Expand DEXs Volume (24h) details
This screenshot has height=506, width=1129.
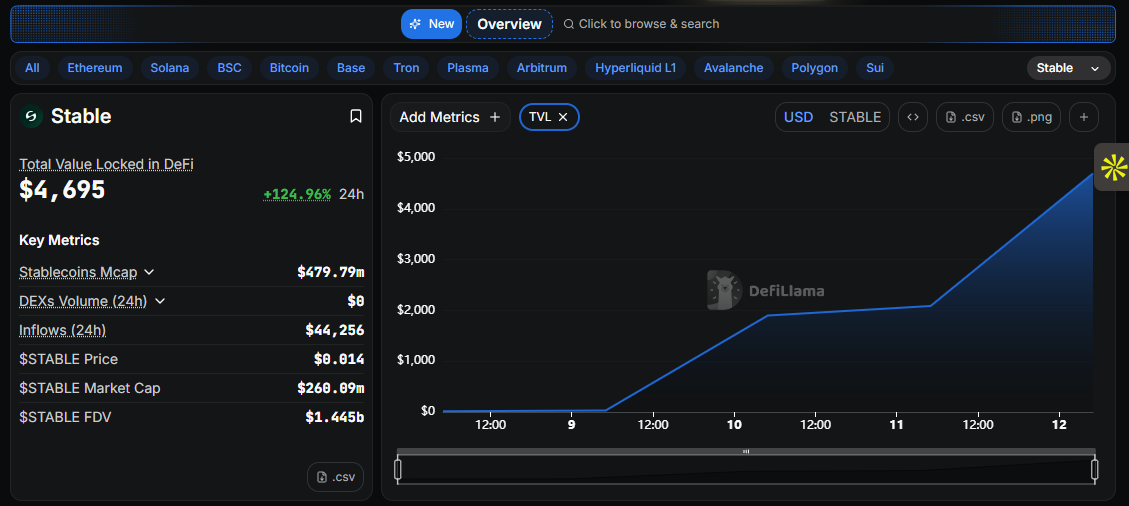tap(160, 301)
